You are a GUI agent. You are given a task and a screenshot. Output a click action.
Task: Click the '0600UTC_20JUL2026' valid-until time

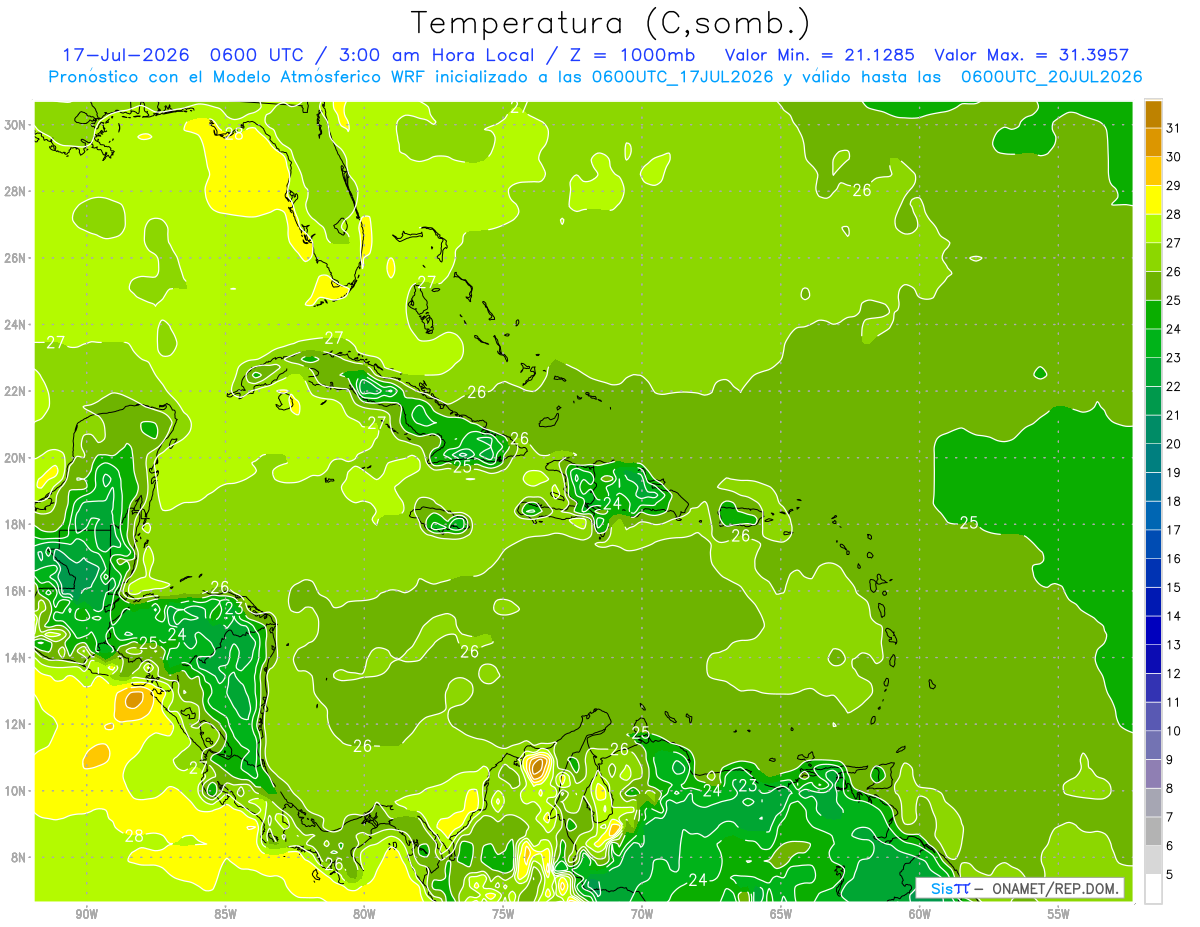click(x=1051, y=77)
